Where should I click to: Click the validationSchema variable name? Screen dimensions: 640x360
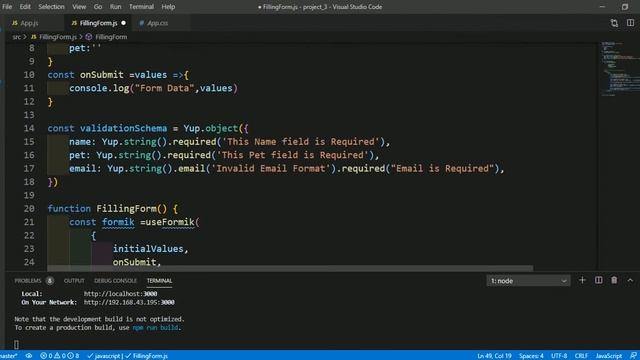[123, 128]
